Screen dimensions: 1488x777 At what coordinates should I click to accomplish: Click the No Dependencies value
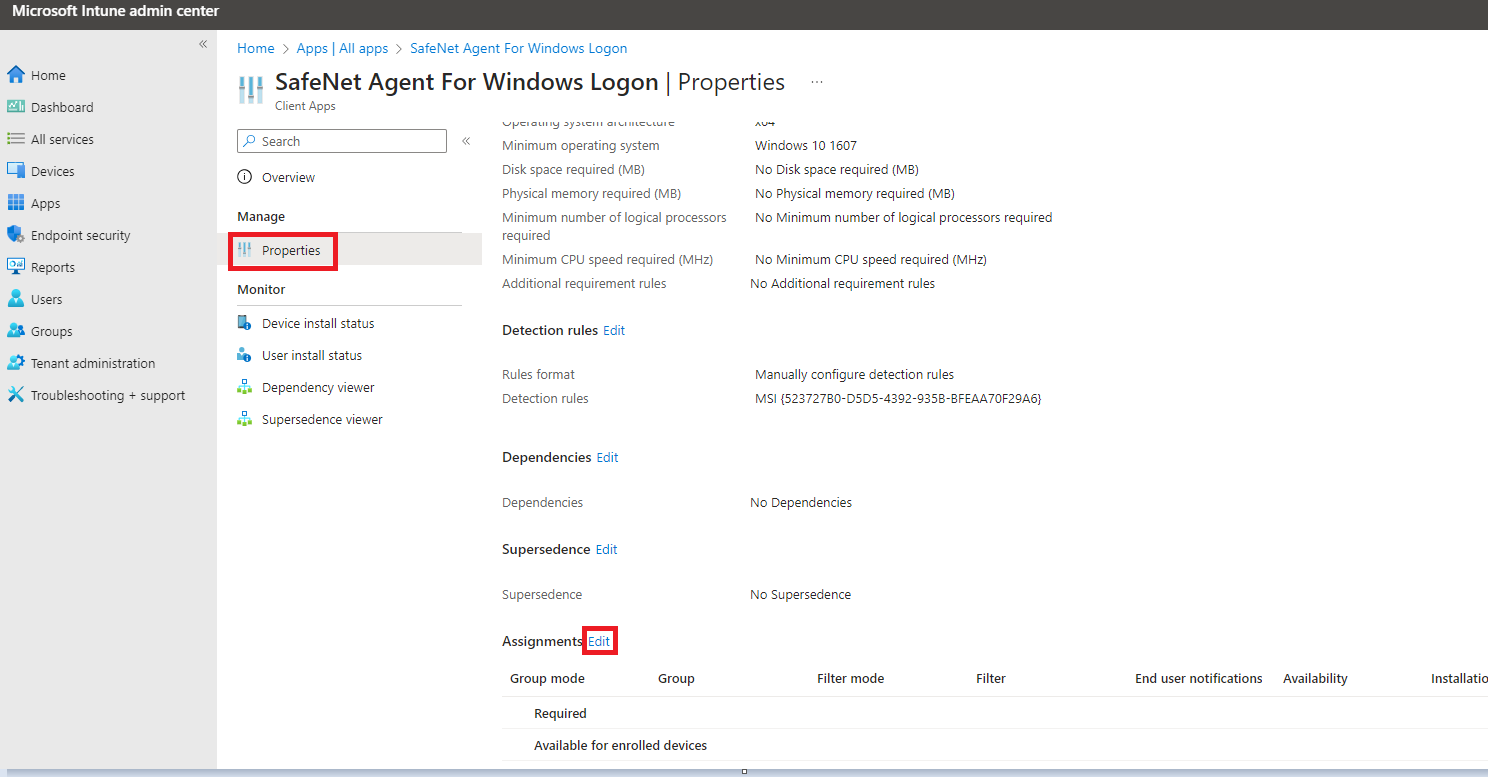point(801,502)
